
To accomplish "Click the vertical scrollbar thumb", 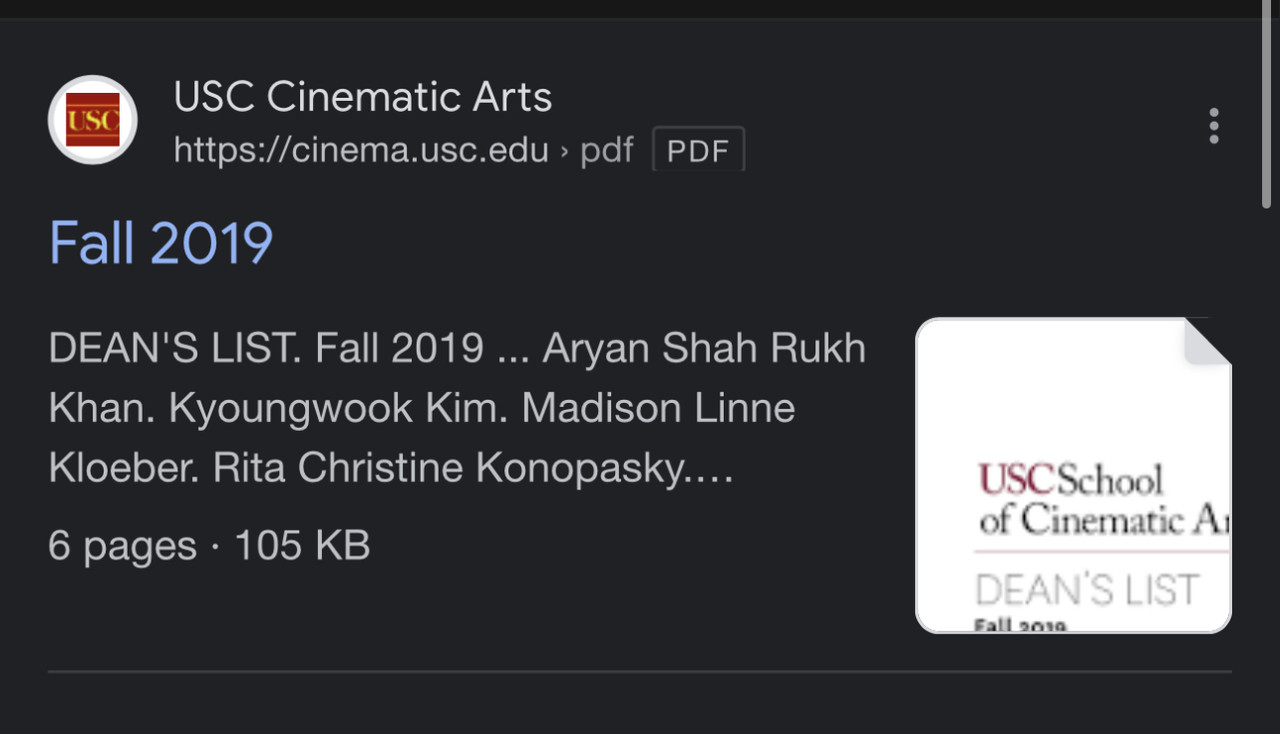I will point(1268,105).
